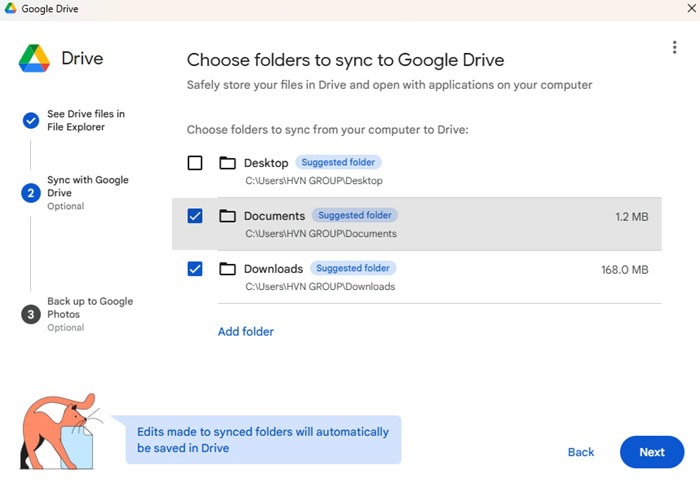Click the Next button
This screenshot has width=700, height=483.
pyautogui.click(x=651, y=452)
